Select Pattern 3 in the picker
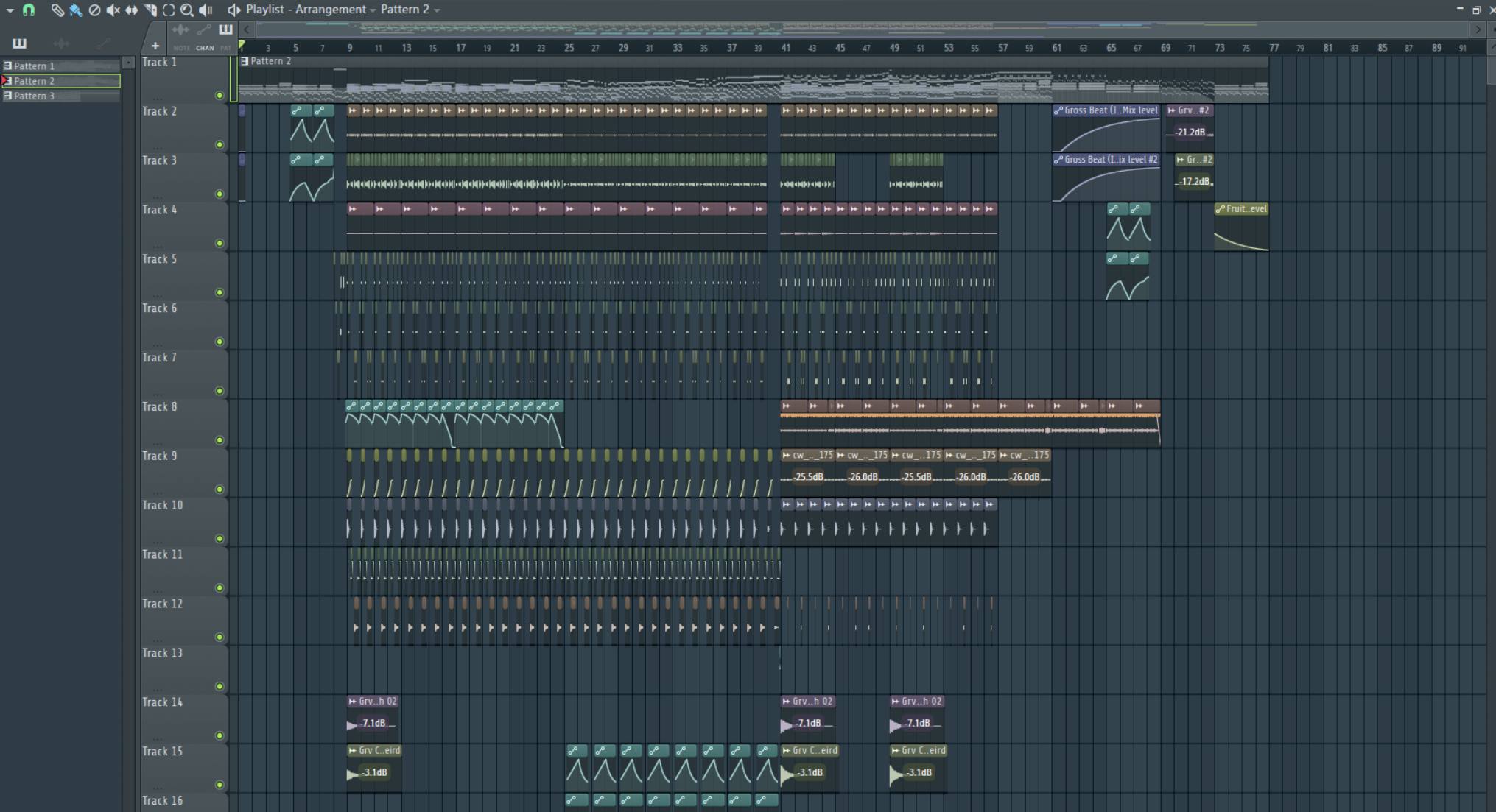This screenshot has height=812, width=1496. click(35, 96)
